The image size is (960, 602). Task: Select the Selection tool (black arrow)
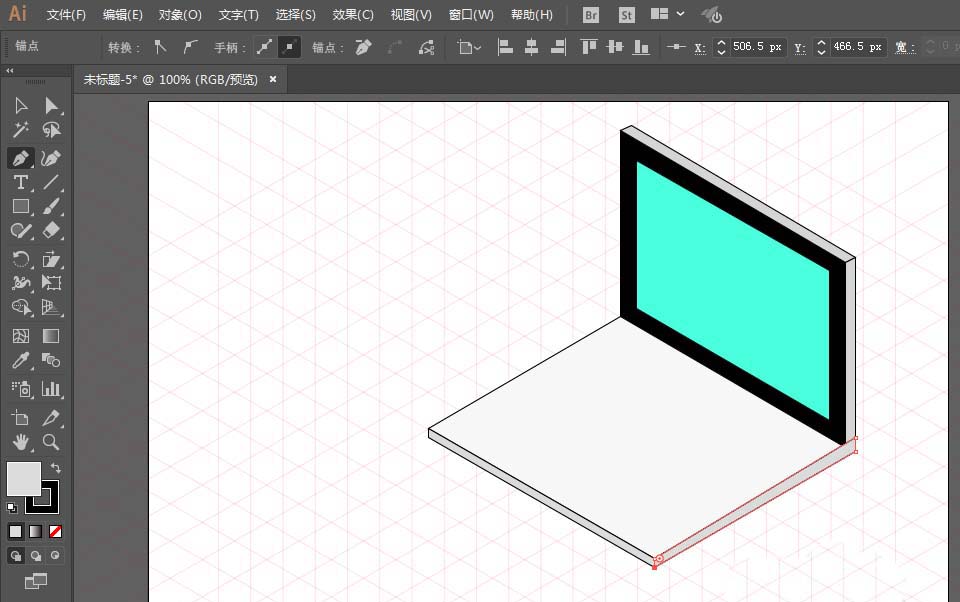tap(21, 105)
